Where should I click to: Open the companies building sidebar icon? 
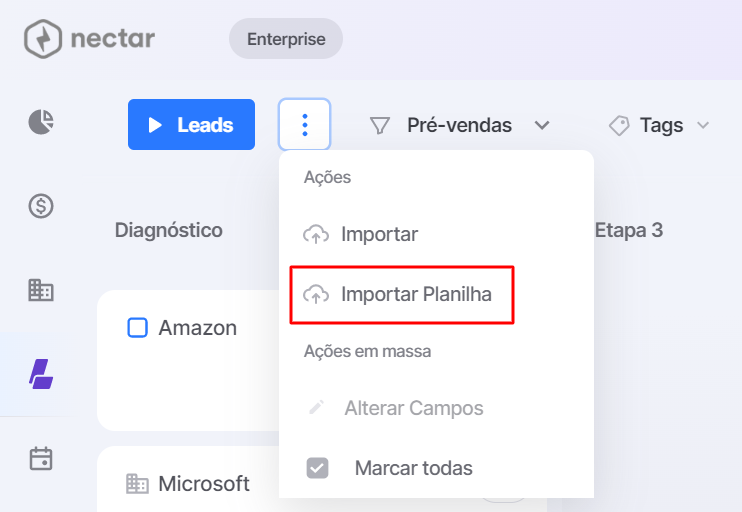[x=41, y=290]
